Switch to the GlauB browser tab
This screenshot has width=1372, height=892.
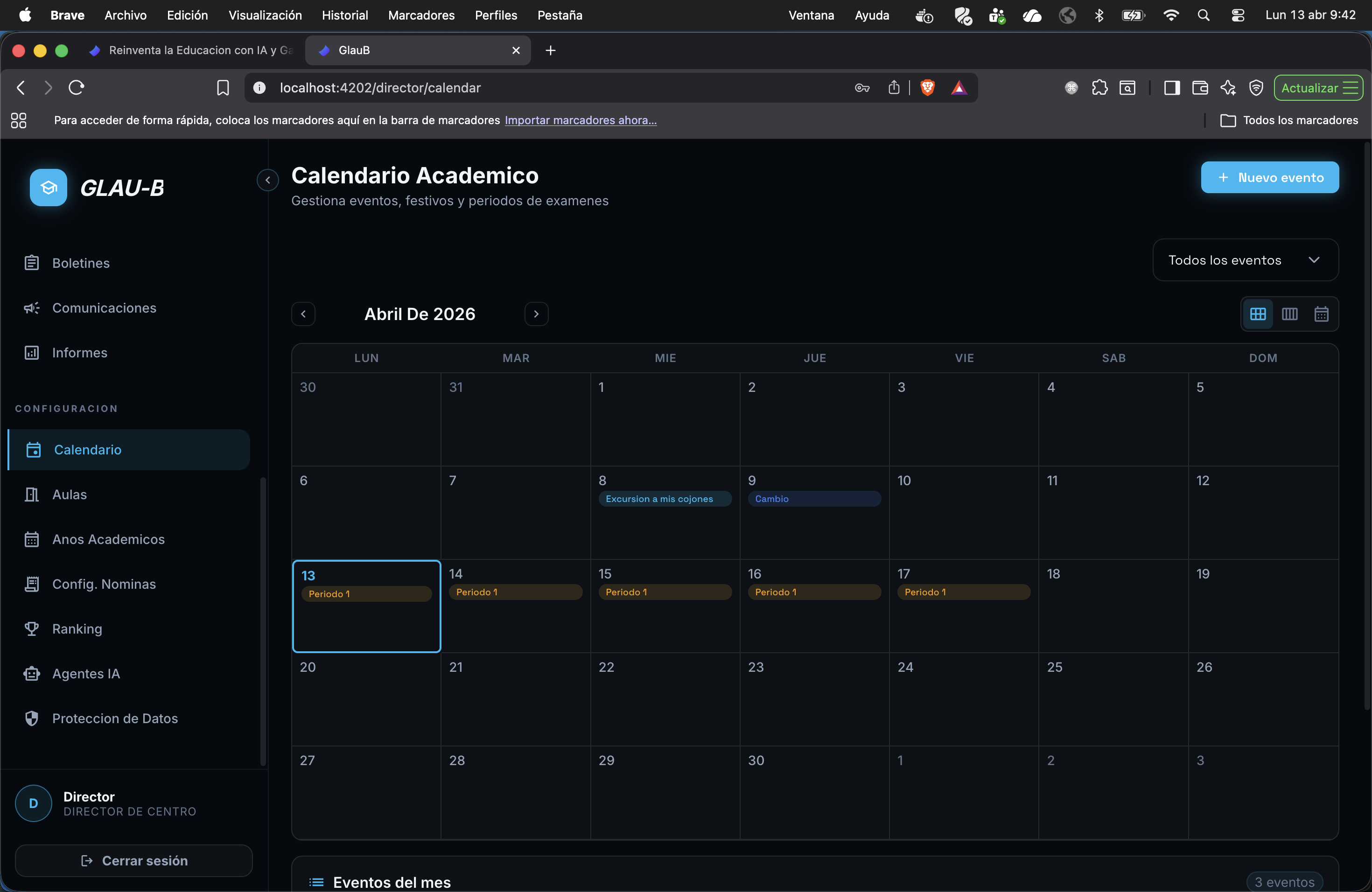coord(404,50)
